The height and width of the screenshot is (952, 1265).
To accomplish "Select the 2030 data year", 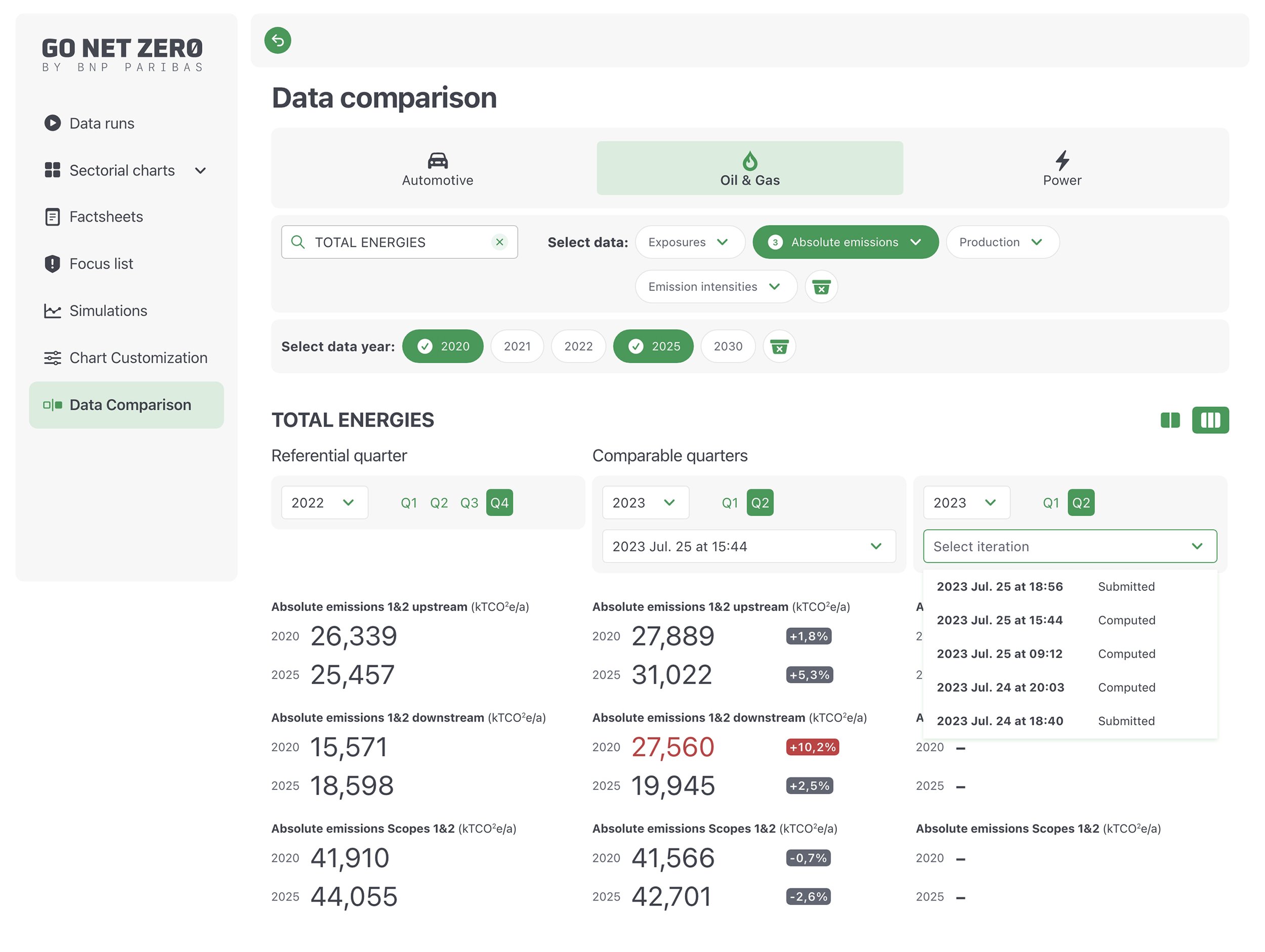I will tap(728, 346).
